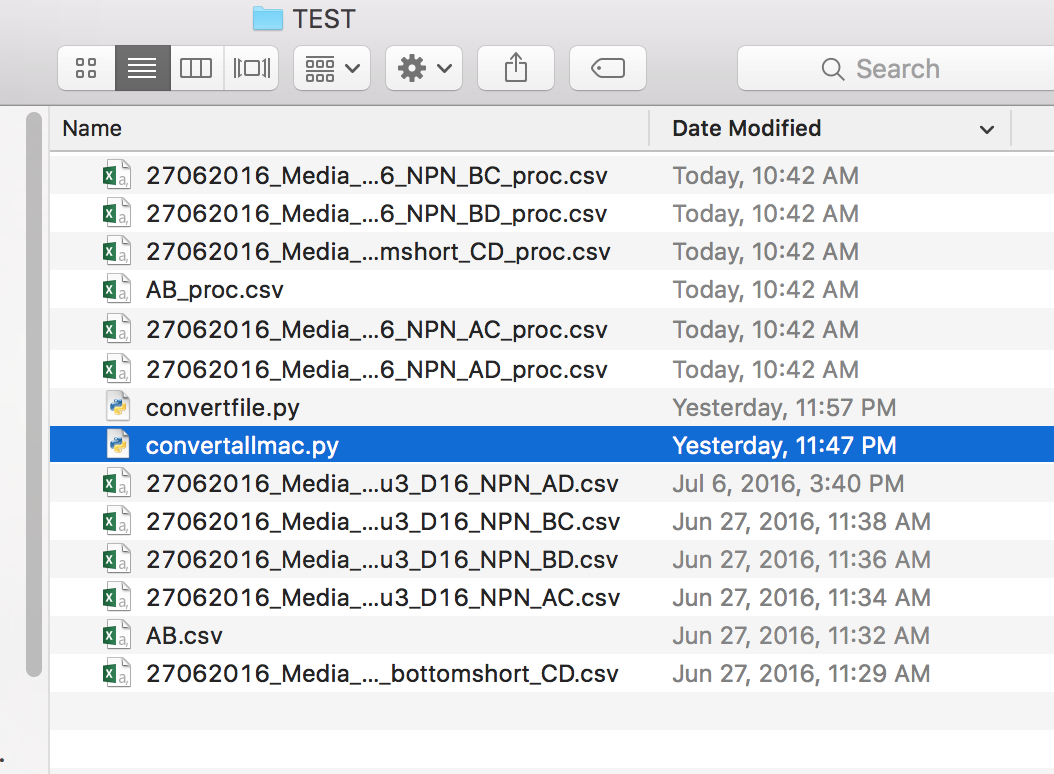Open the item arrangement dropdown
This screenshot has width=1054, height=774.
(332, 69)
